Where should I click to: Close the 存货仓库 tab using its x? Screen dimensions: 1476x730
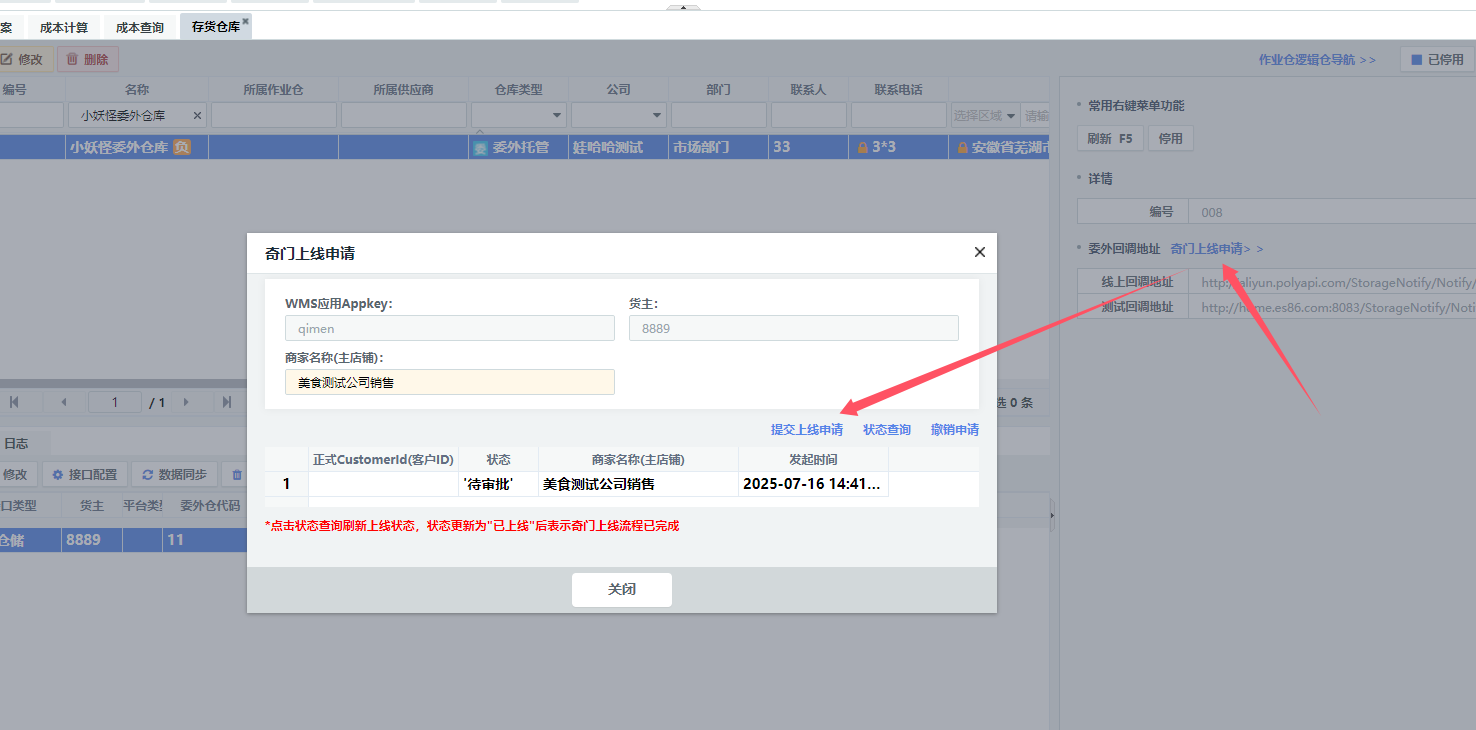click(x=245, y=21)
